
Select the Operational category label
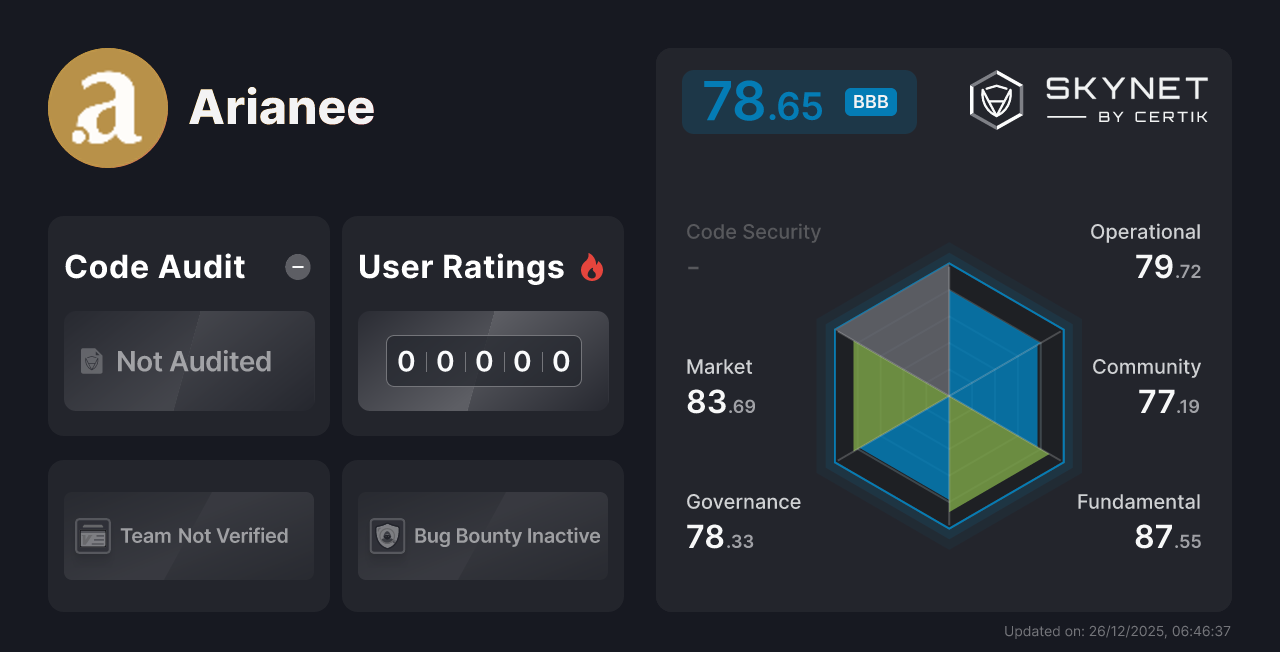pos(1146,231)
